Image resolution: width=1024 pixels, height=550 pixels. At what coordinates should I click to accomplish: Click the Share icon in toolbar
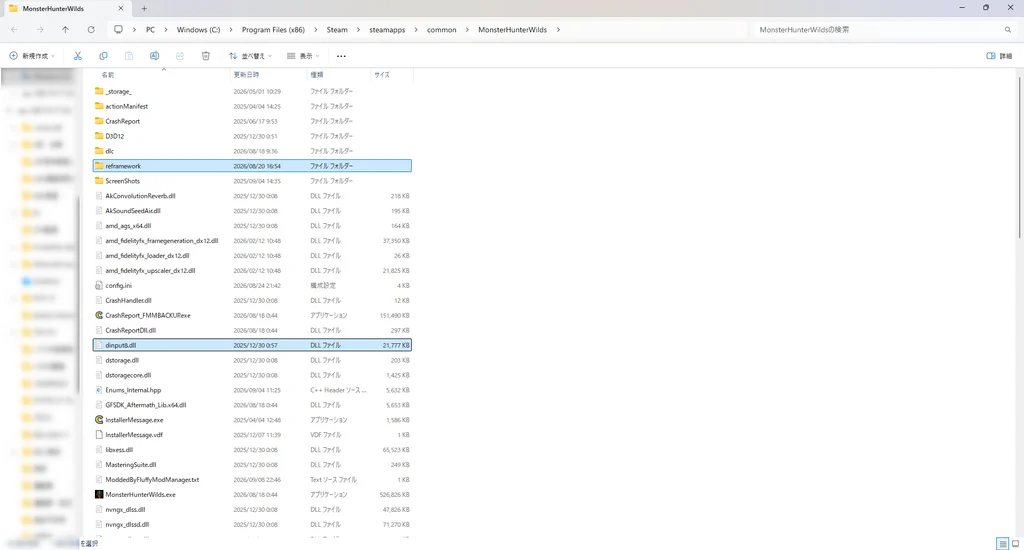tap(180, 56)
